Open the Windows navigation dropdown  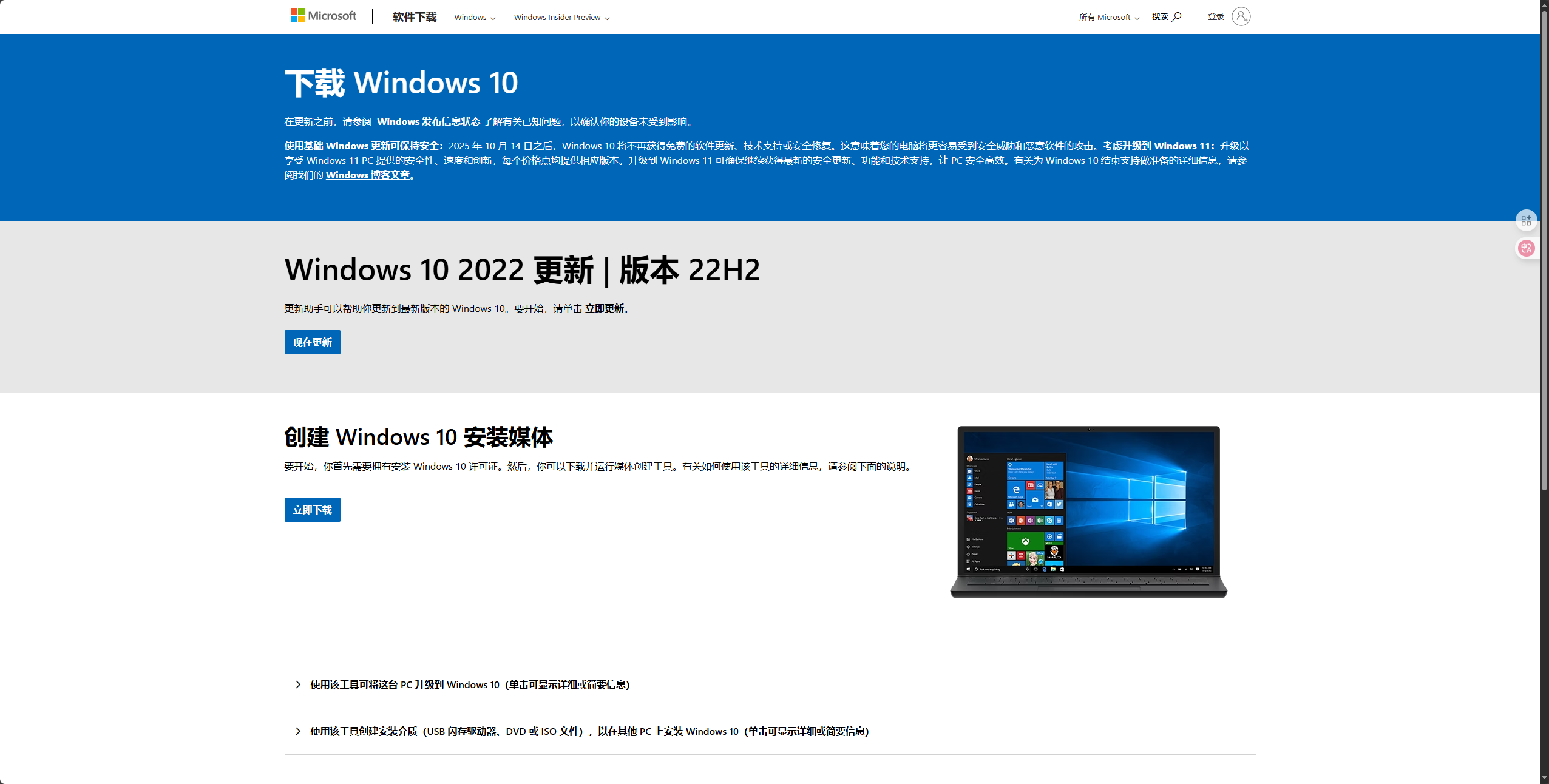coord(475,18)
